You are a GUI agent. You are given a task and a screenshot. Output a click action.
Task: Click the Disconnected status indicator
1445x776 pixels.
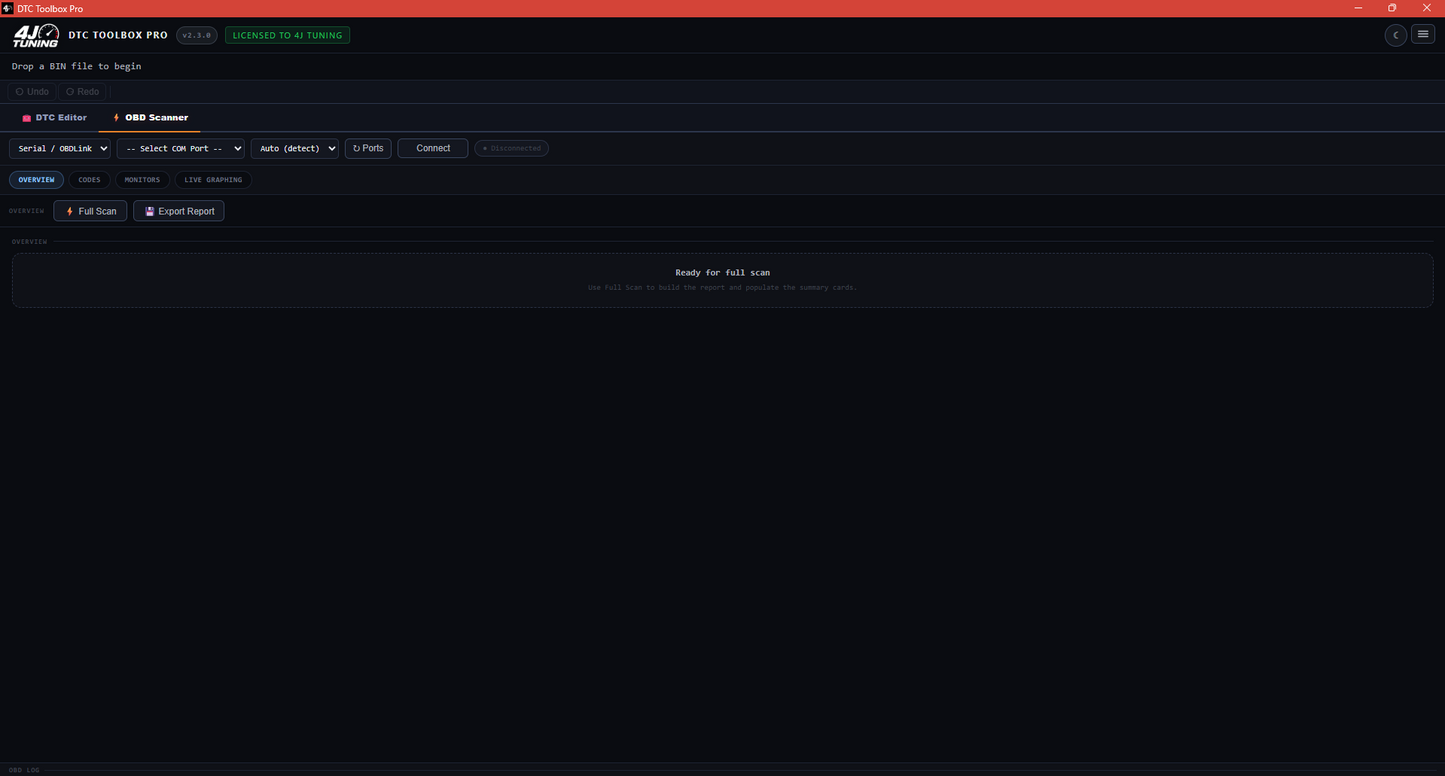point(512,148)
